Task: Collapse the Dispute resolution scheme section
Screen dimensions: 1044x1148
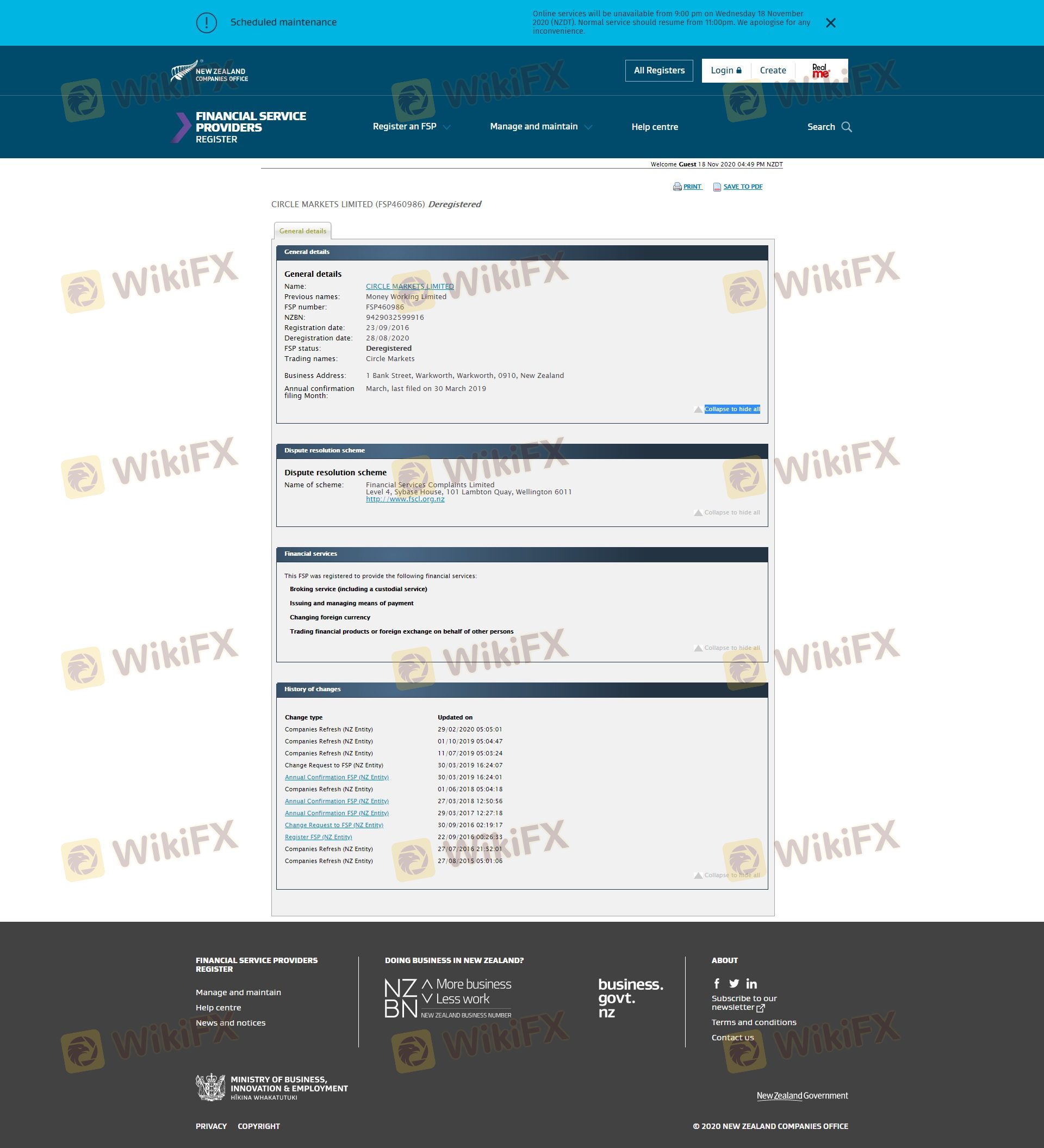Action: point(731,512)
